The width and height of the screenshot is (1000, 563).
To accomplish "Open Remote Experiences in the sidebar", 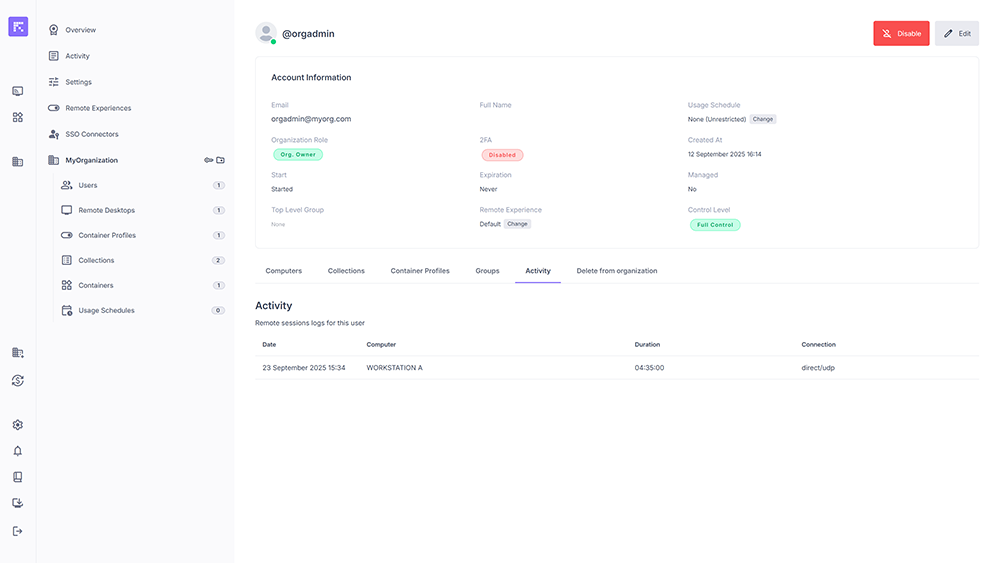I will tap(98, 108).
